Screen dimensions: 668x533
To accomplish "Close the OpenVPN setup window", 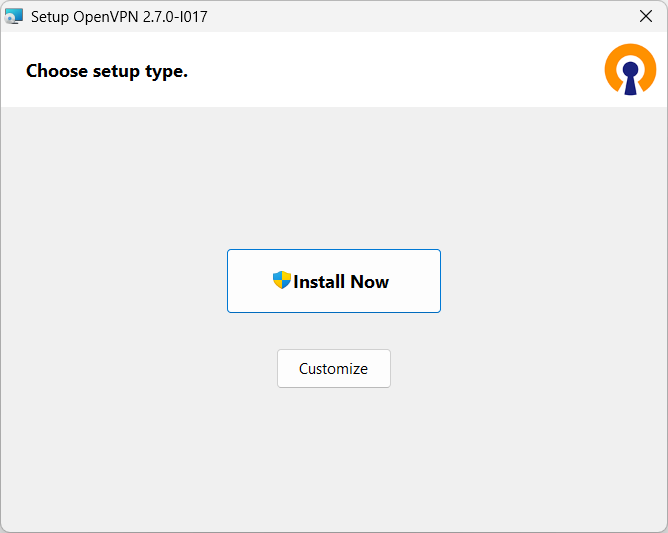I will [645, 17].
